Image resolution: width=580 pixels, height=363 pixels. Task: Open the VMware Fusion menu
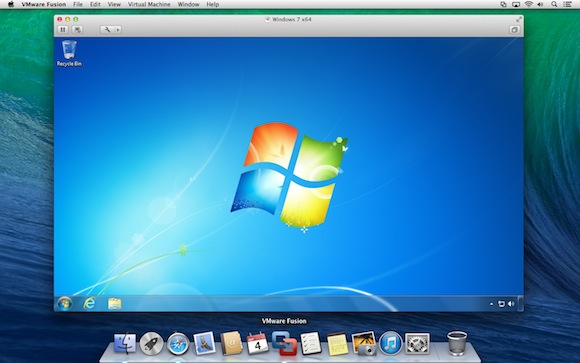[44, 4]
